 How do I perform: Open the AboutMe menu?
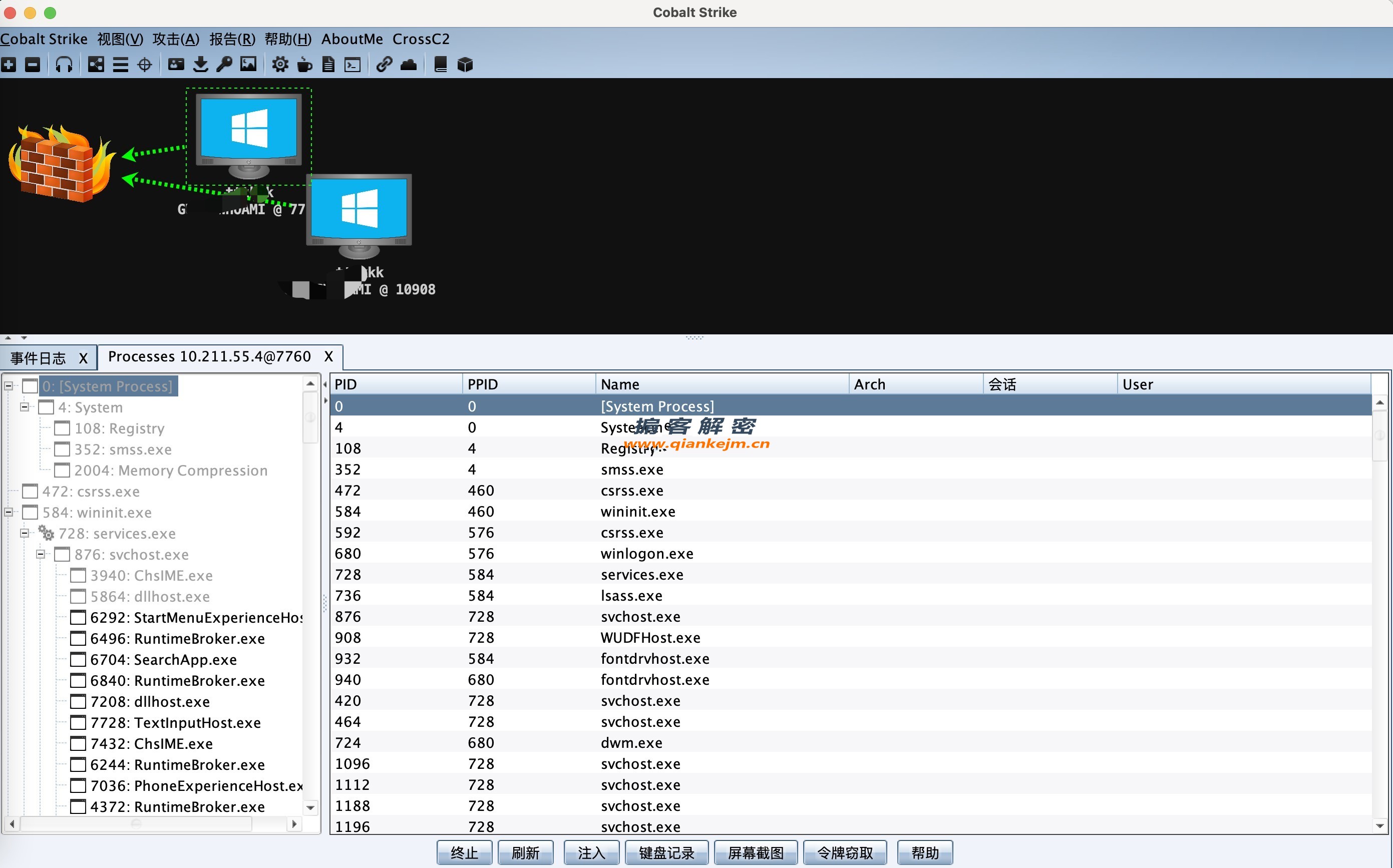click(352, 39)
